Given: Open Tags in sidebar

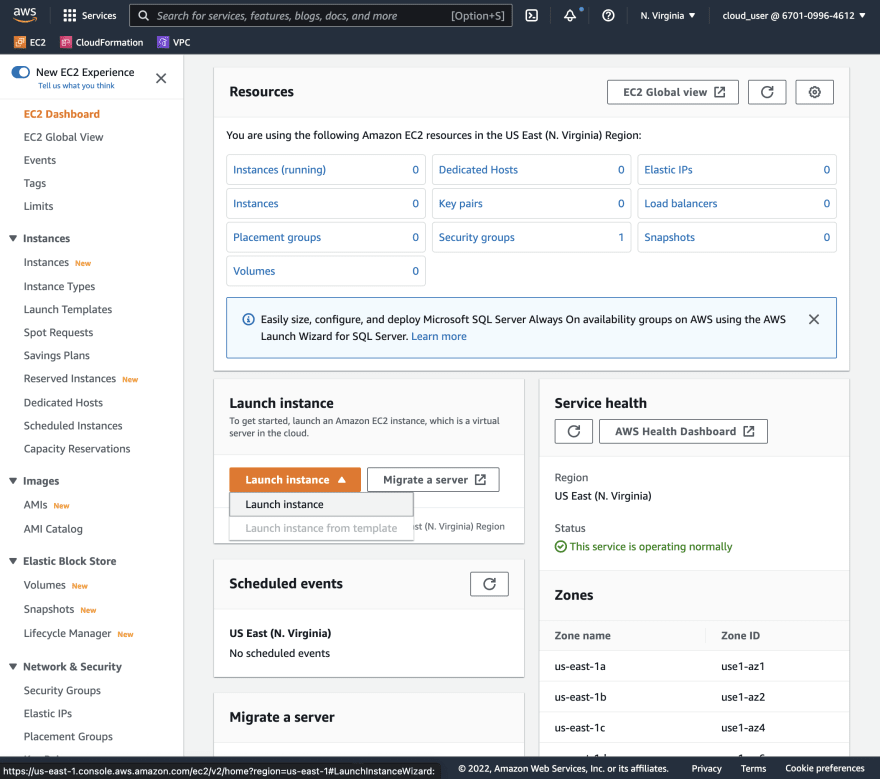Looking at the screenshot, I should [x=35, y=183].
